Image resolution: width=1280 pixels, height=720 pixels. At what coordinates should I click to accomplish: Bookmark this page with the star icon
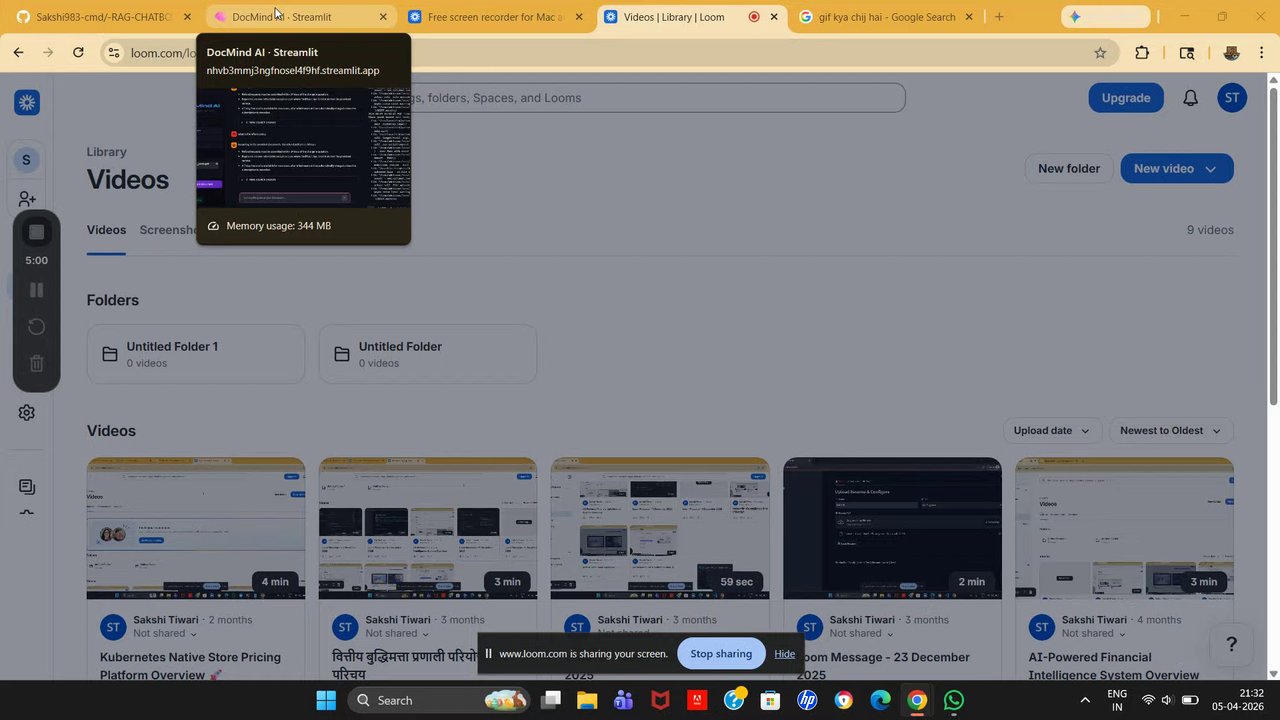(1100, 53)
